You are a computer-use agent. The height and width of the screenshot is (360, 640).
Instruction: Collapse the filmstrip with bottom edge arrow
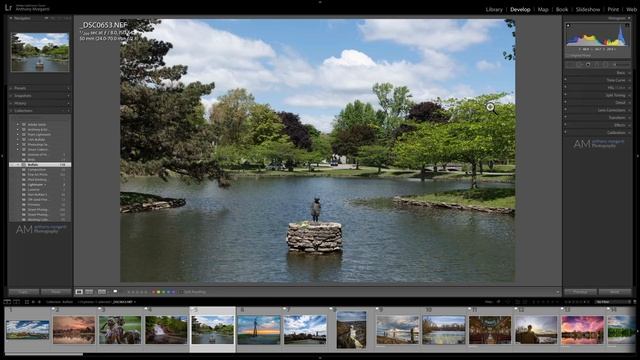tap(320, 358)
